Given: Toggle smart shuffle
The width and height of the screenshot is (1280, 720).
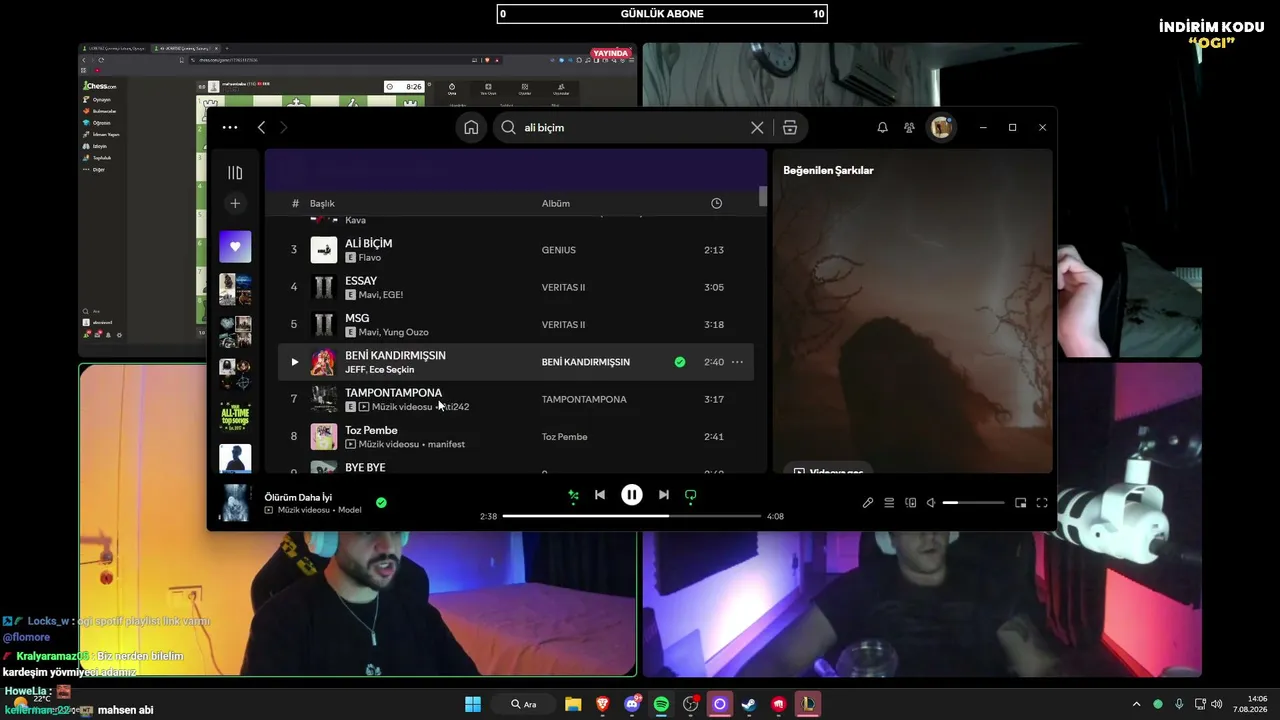Looking at the screenshot, I should (x=573, y=495).
